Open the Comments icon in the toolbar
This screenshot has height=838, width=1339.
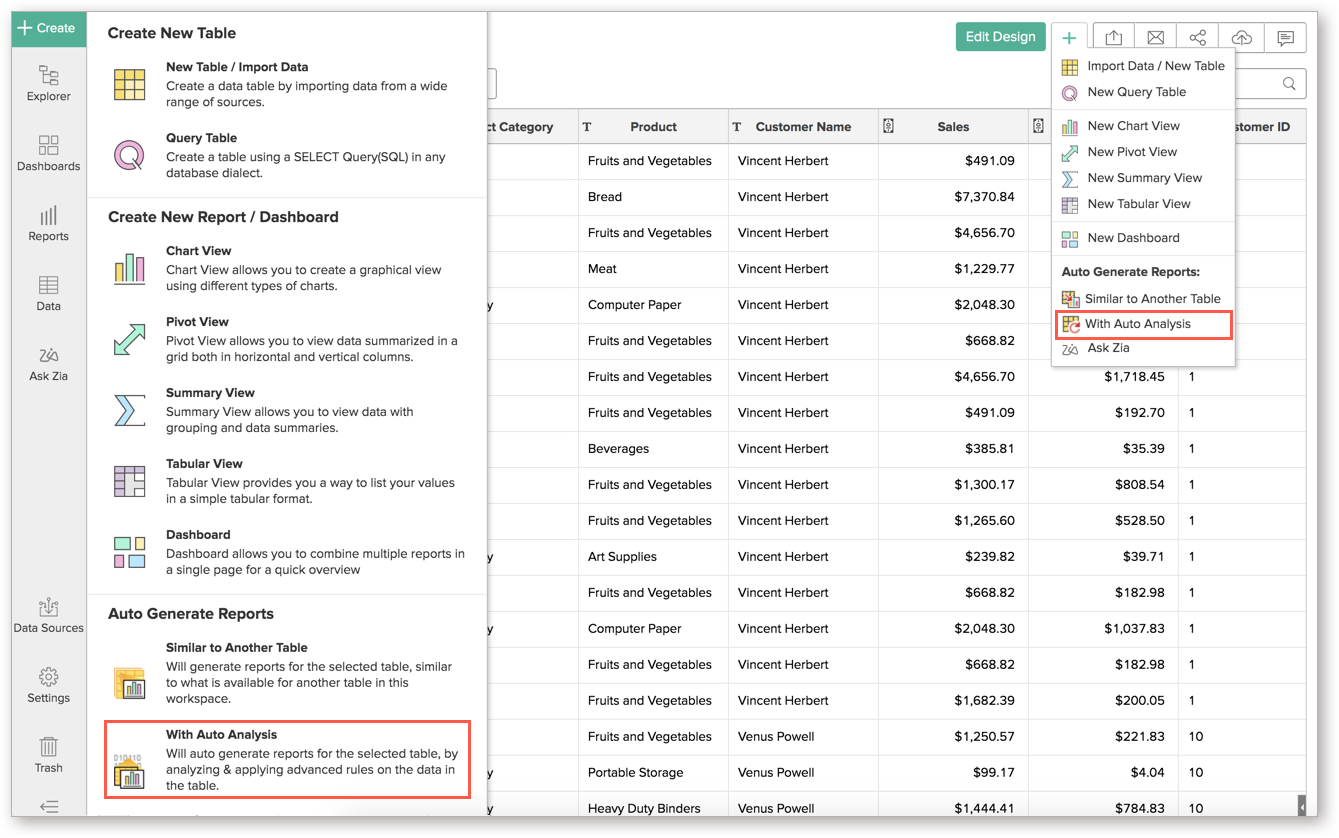click(x=1285, y=37)
